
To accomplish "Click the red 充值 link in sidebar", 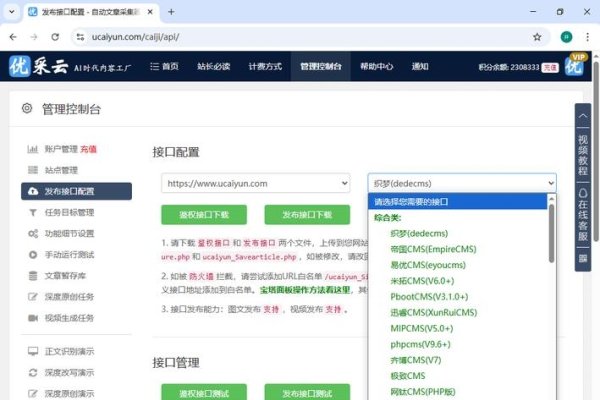I will point(88,149).
